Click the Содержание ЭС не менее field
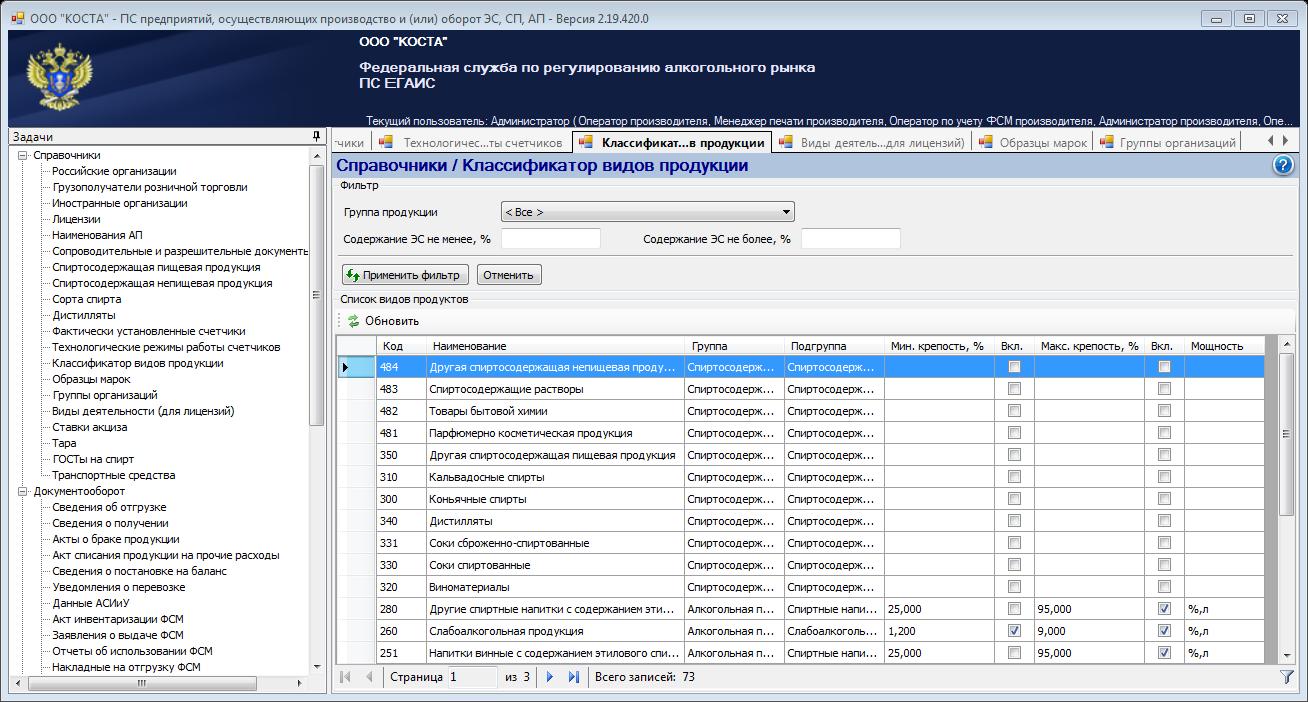 550,239
